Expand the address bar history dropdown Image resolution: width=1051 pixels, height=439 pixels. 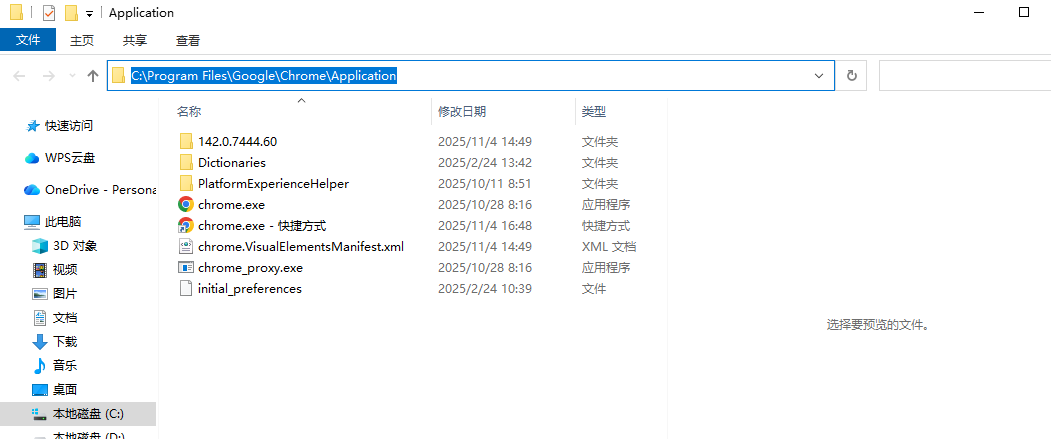tap(819, 76)
